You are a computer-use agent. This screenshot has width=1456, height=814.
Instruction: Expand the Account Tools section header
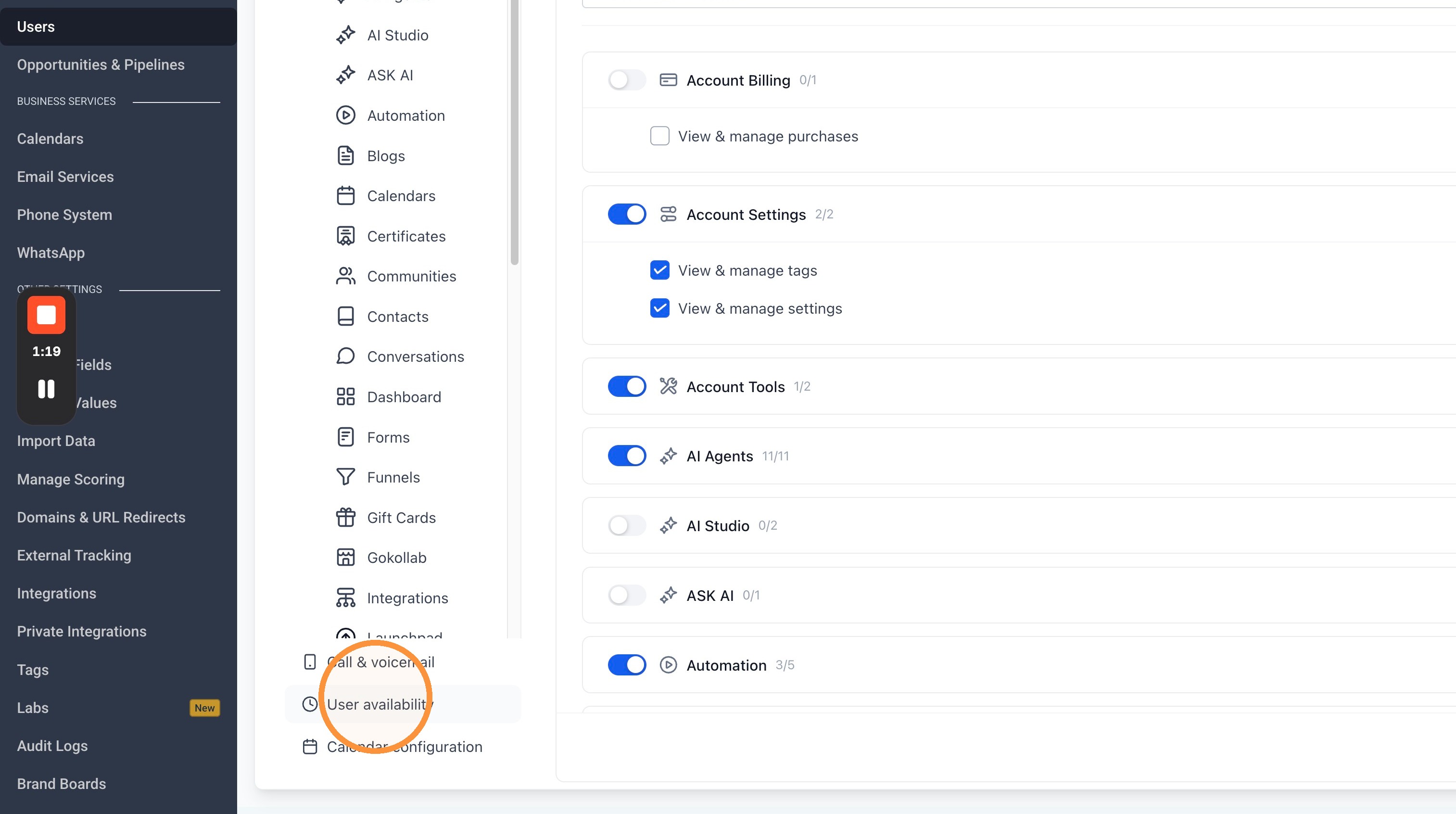pyautogui.click(x=1019, y=387)
